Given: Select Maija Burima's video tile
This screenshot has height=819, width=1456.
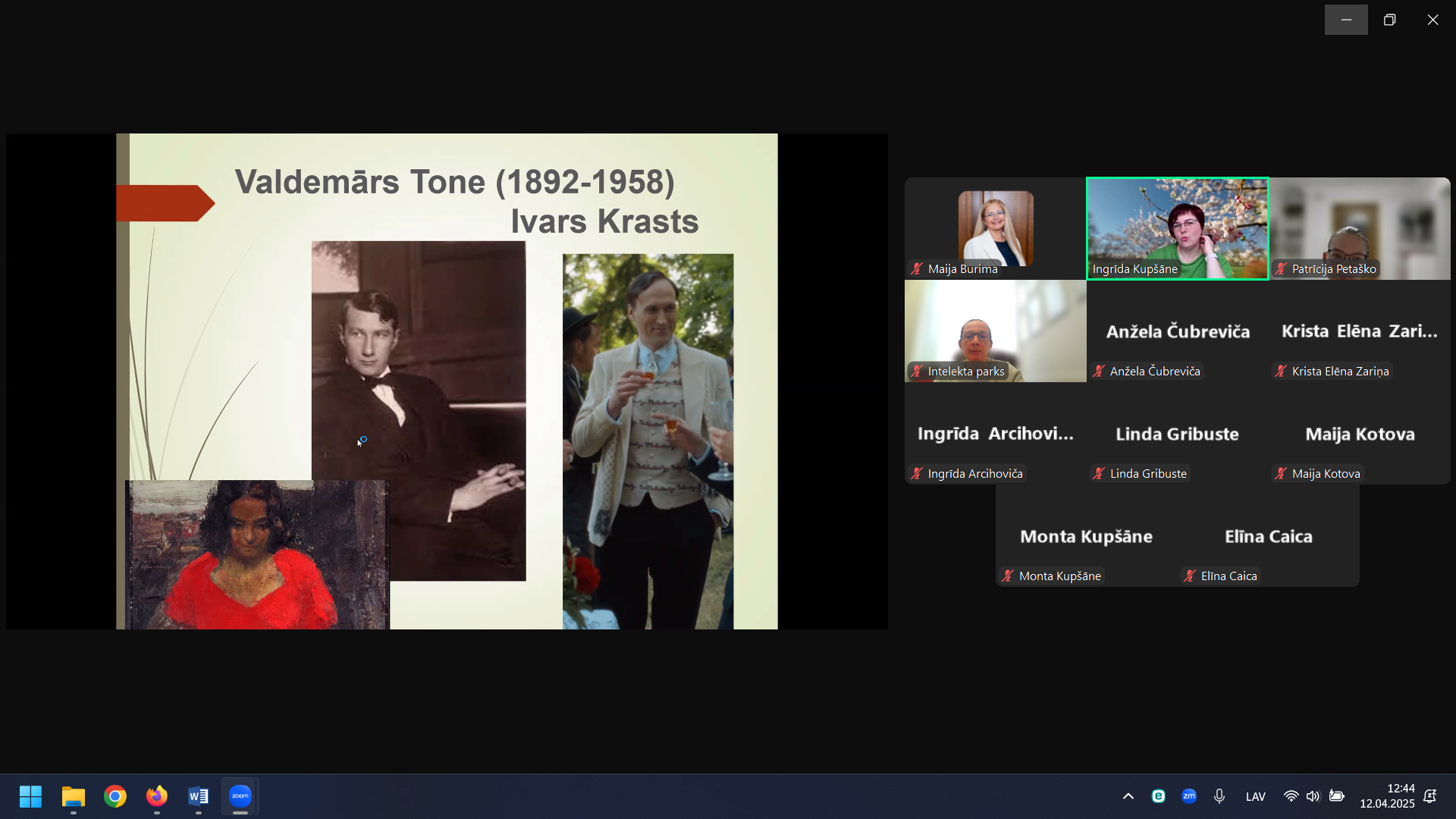Looking at the screenshot, I should (x=995, y=227).
